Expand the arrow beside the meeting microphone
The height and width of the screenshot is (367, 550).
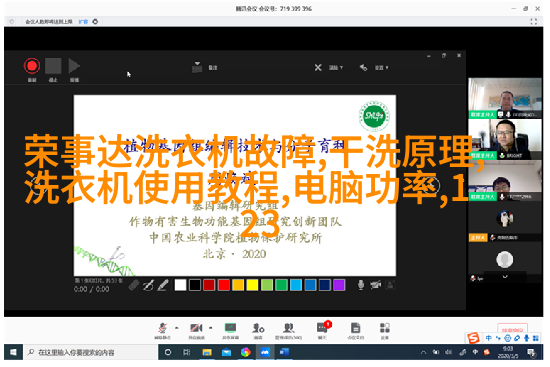coord(176,328)
